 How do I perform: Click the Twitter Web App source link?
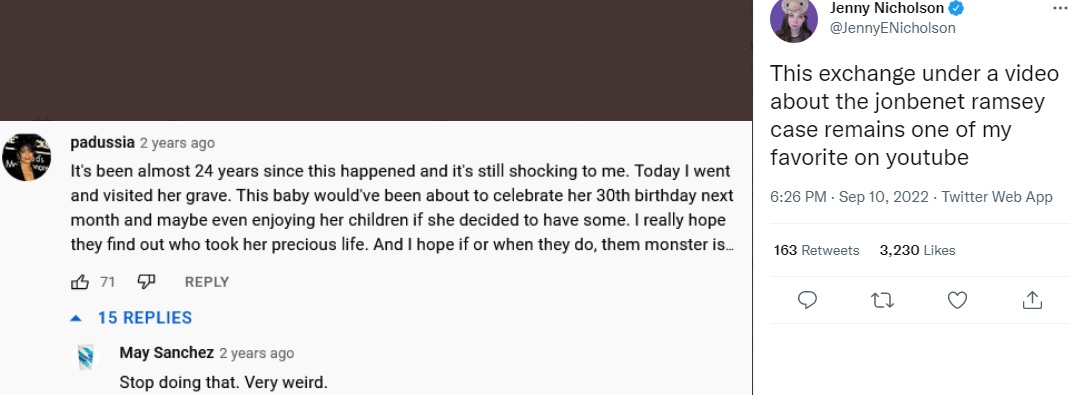[x=997, y=197]
